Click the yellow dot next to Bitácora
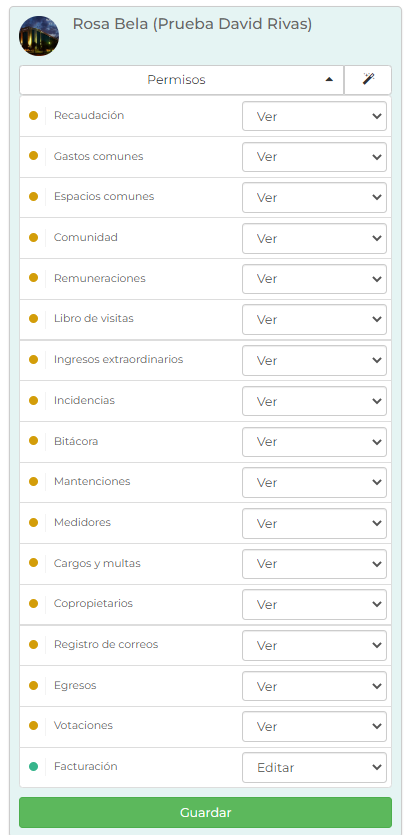 coord(33,441)
